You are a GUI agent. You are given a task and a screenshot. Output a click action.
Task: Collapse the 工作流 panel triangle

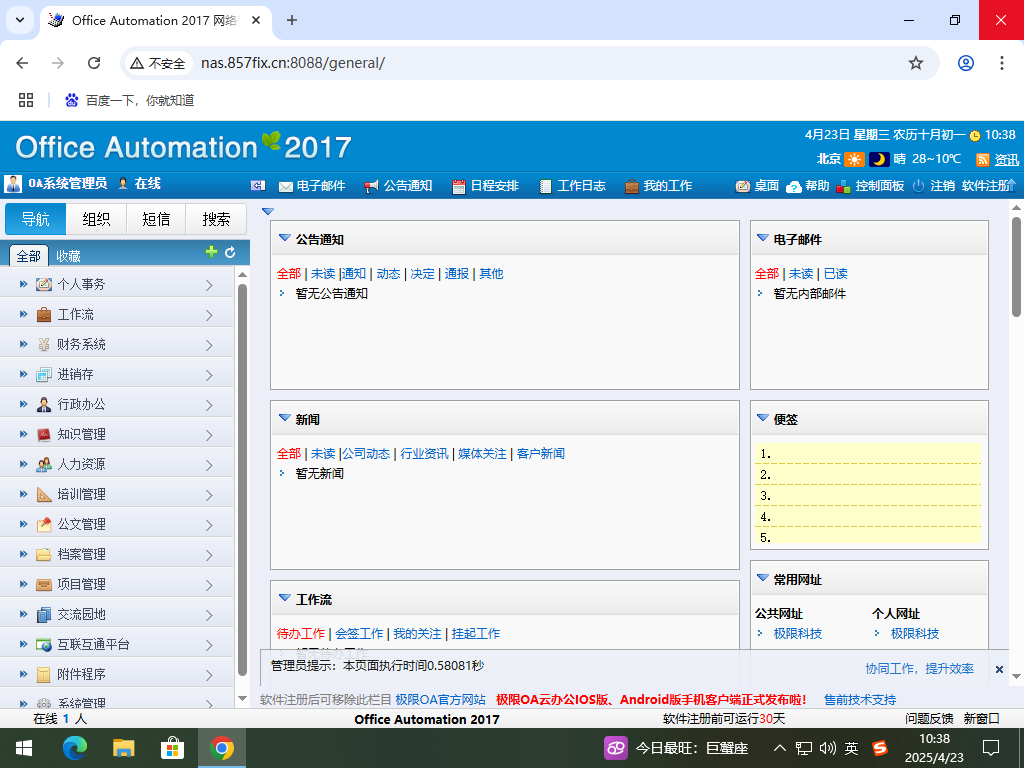click(x=285, y=598)
